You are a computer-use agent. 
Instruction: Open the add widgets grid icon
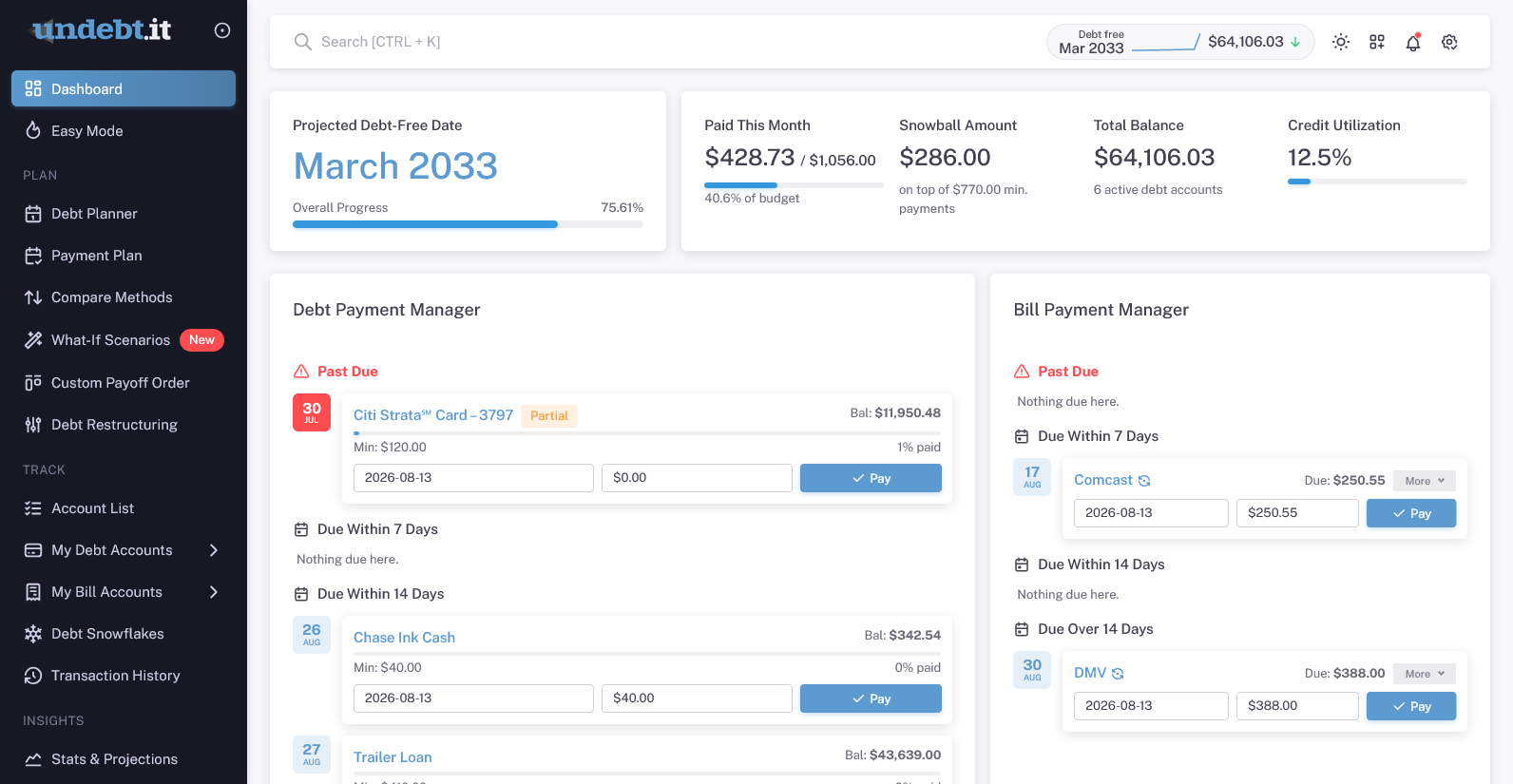(1377, 42)
